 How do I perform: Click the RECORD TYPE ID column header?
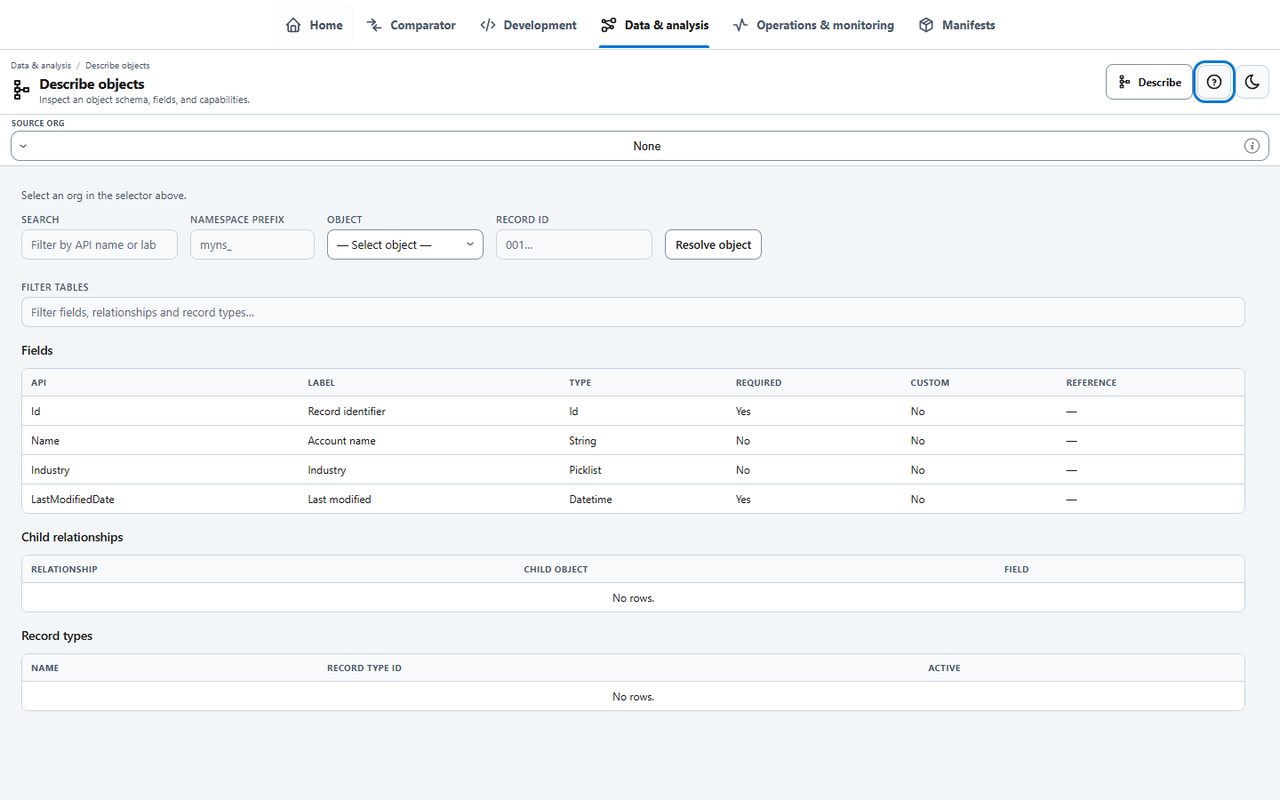[x=364, y=668]
